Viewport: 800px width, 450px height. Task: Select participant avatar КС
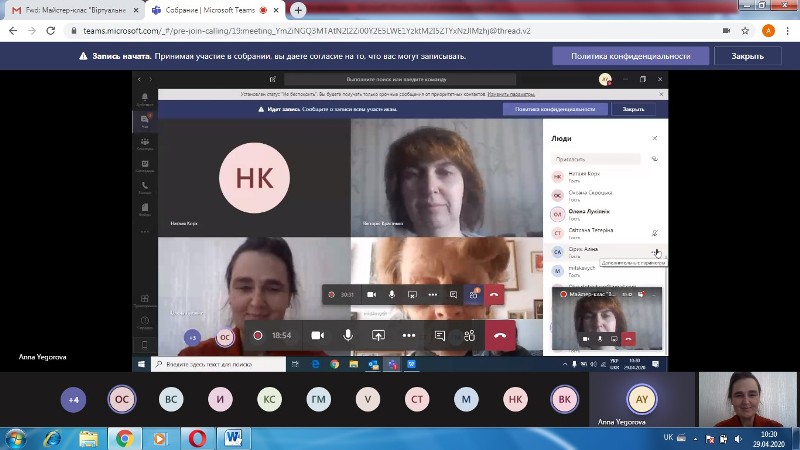coord(269,399)
